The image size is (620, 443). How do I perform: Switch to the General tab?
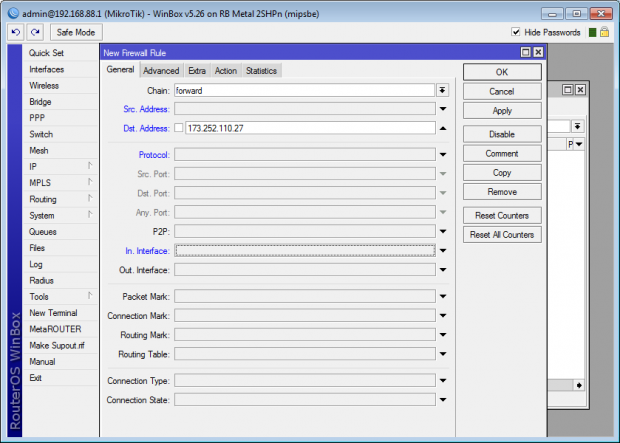pos(120,70)
